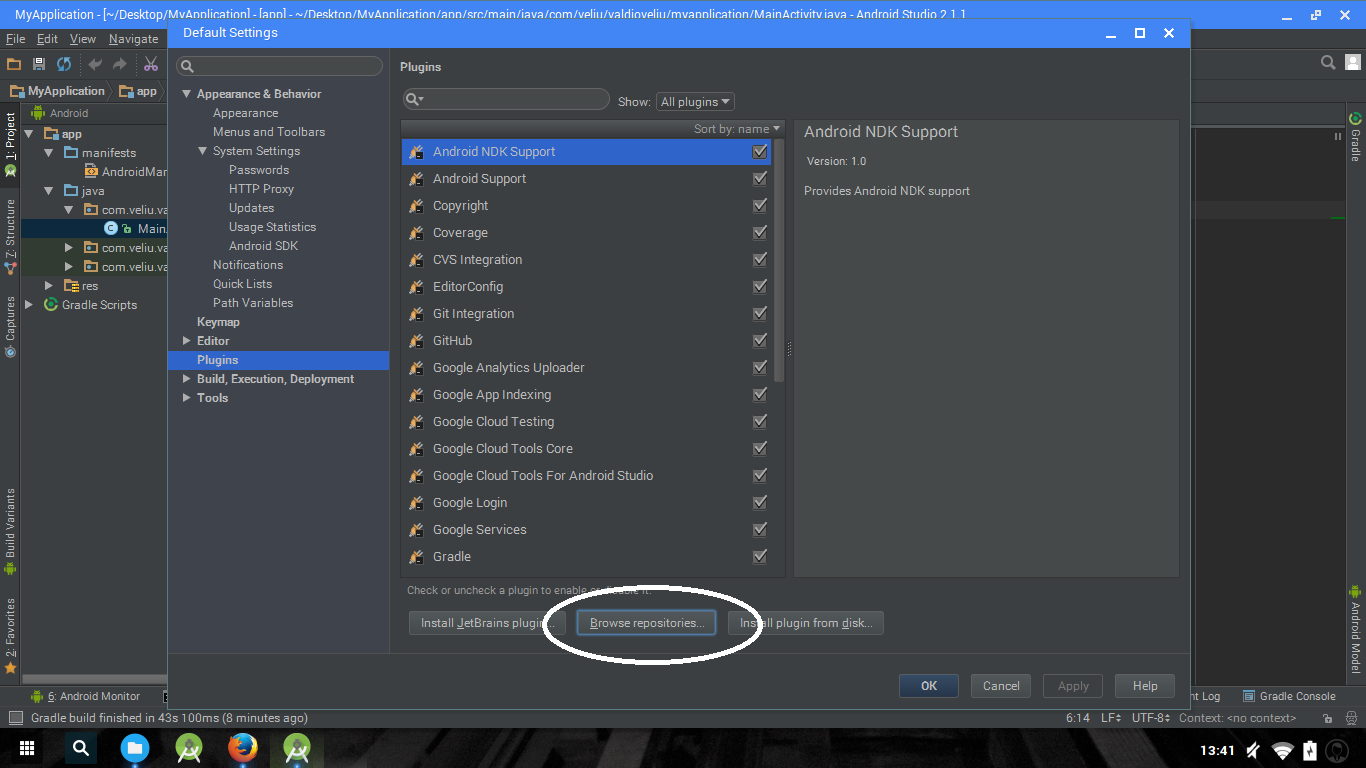Click the tool windows icon left of the Gradle build message
Image resolution: width=1366 pixels, height=768 pixels.
pos(15,718)
